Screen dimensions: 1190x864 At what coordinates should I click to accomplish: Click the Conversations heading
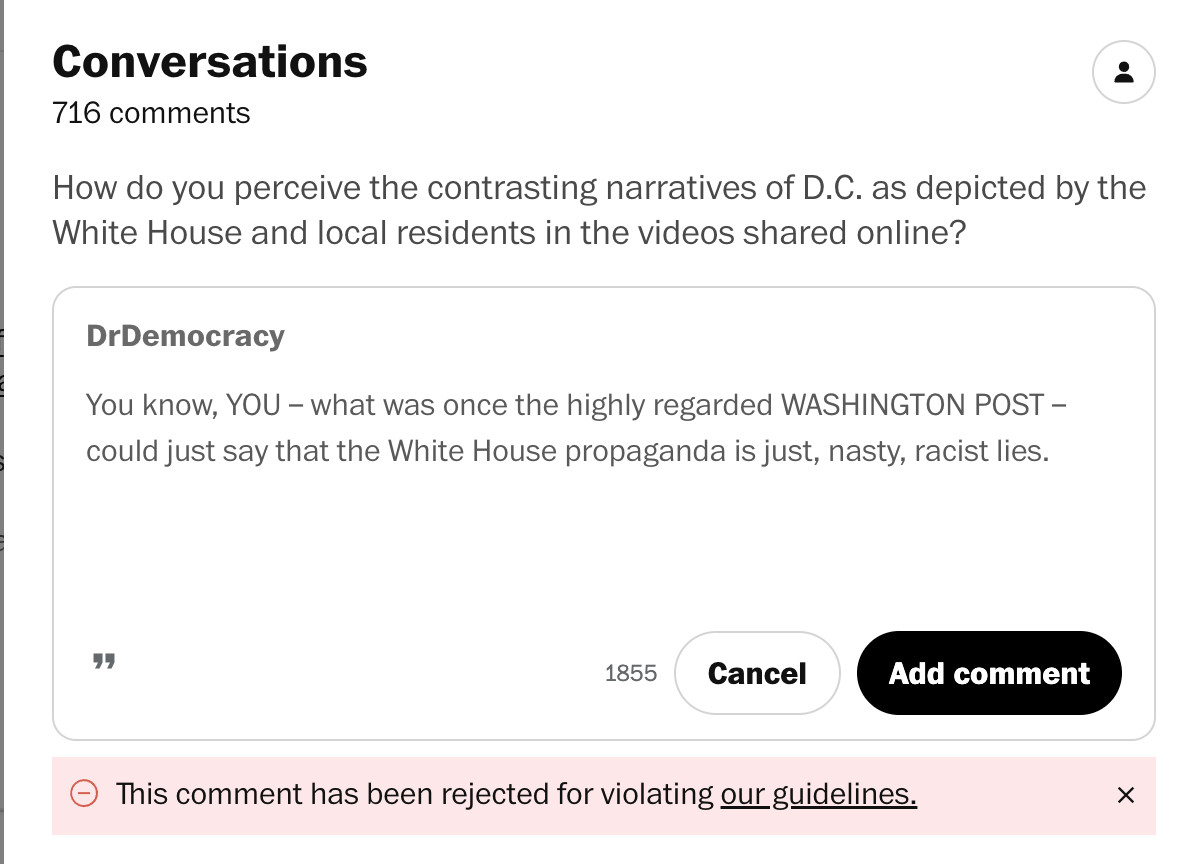pyautogui.click(x=209, y=61)
